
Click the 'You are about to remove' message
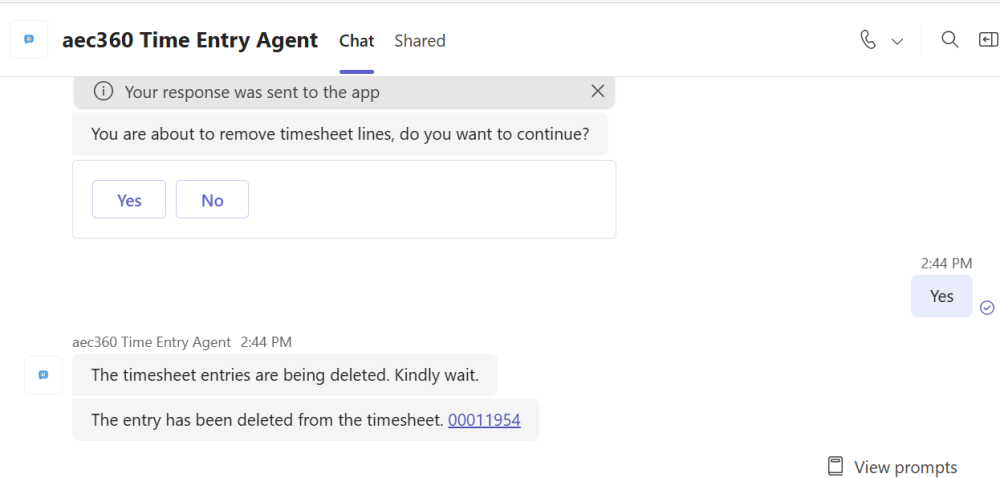[x=340, y=134]
